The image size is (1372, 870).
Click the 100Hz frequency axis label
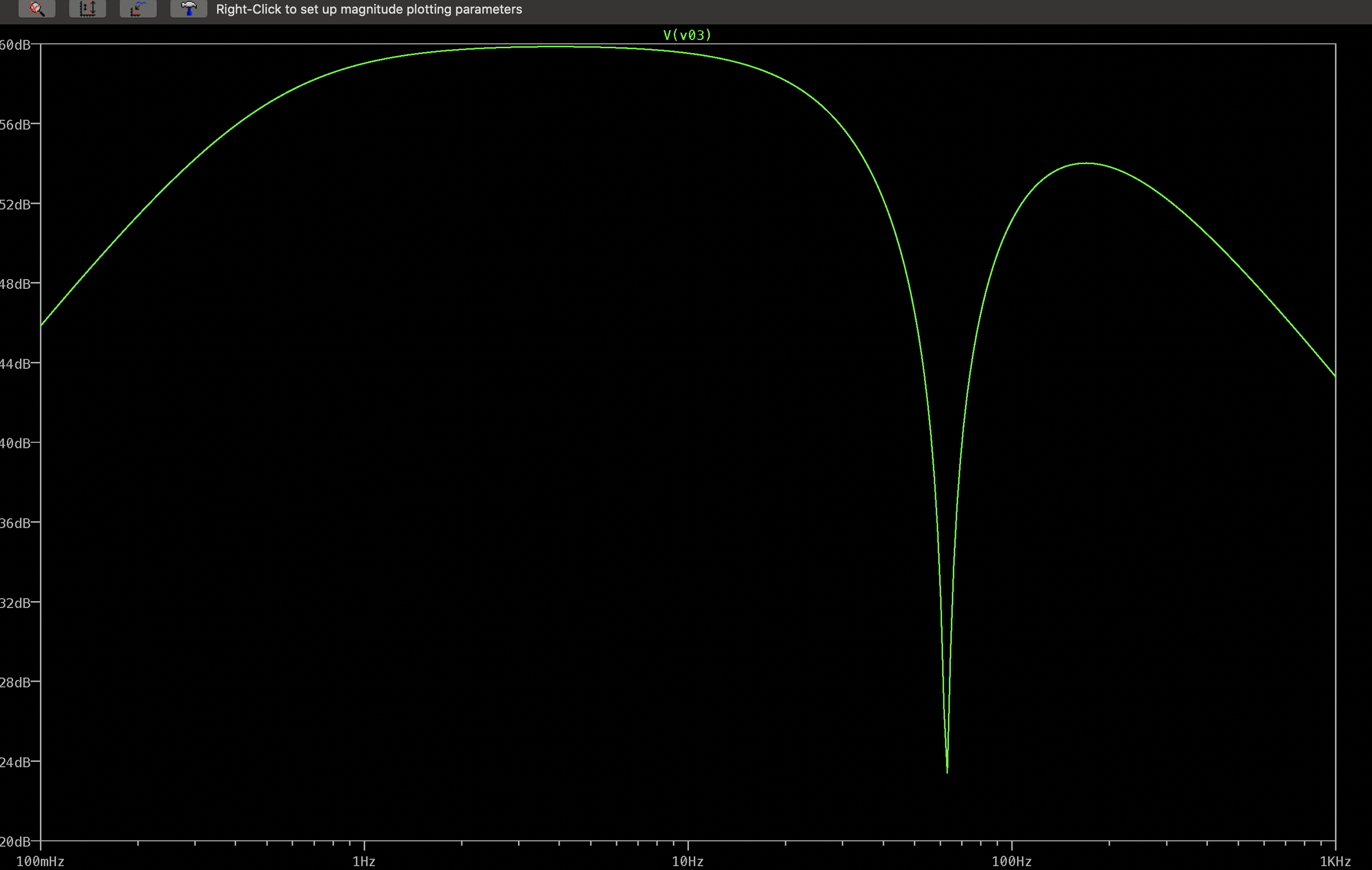pos(1012,861)
